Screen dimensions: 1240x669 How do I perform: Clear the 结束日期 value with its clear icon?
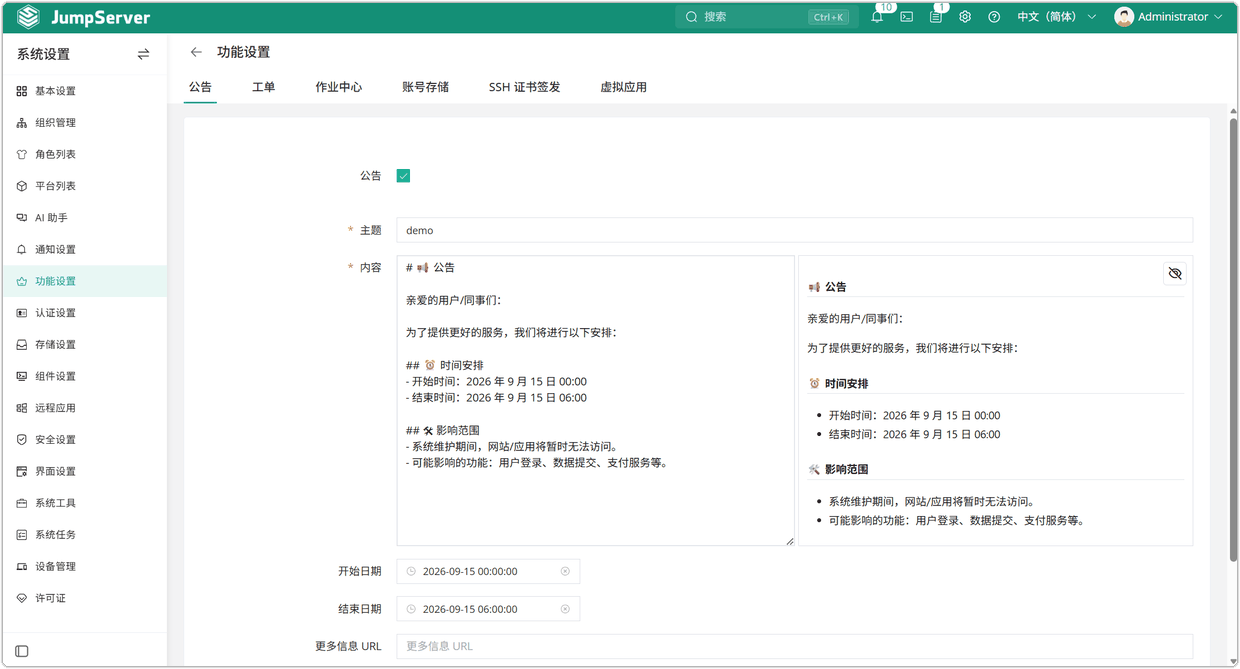pos(565,609)
